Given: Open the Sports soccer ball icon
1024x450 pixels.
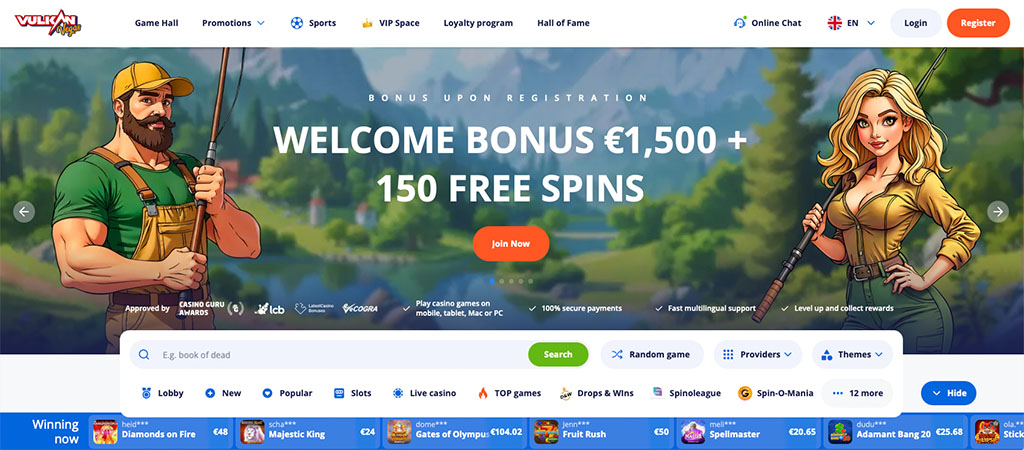Looking at the screenshot, I should [296, 23].
